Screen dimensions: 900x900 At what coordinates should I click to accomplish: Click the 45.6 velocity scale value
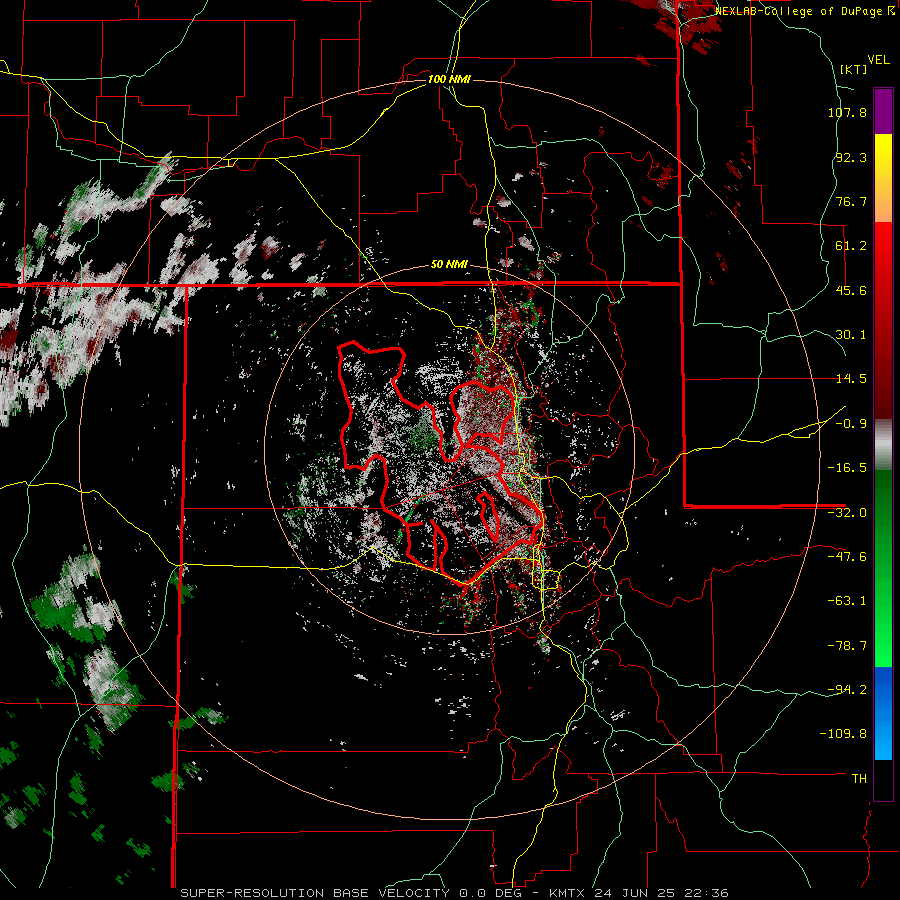click(851, 290)
